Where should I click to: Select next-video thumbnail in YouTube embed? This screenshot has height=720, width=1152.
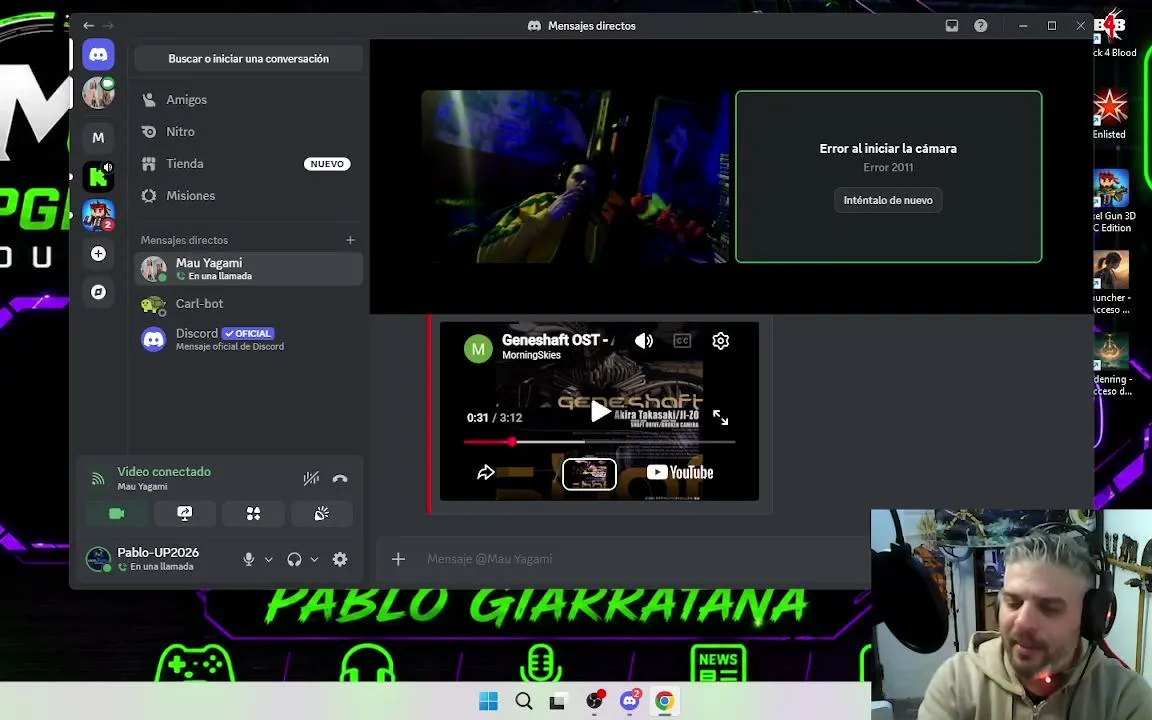[x=589, y=474]
